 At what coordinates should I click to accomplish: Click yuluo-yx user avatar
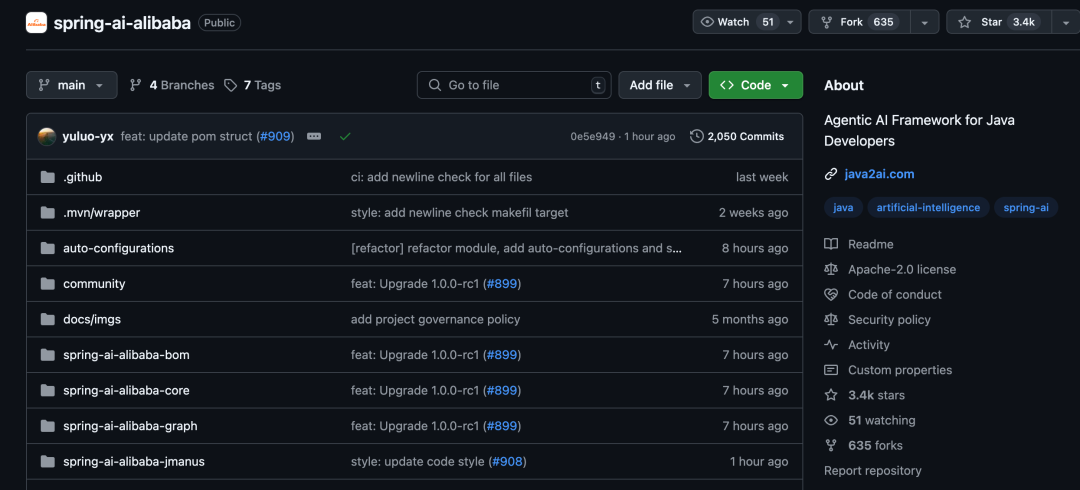pyautogui.click(x=47, y=136)
